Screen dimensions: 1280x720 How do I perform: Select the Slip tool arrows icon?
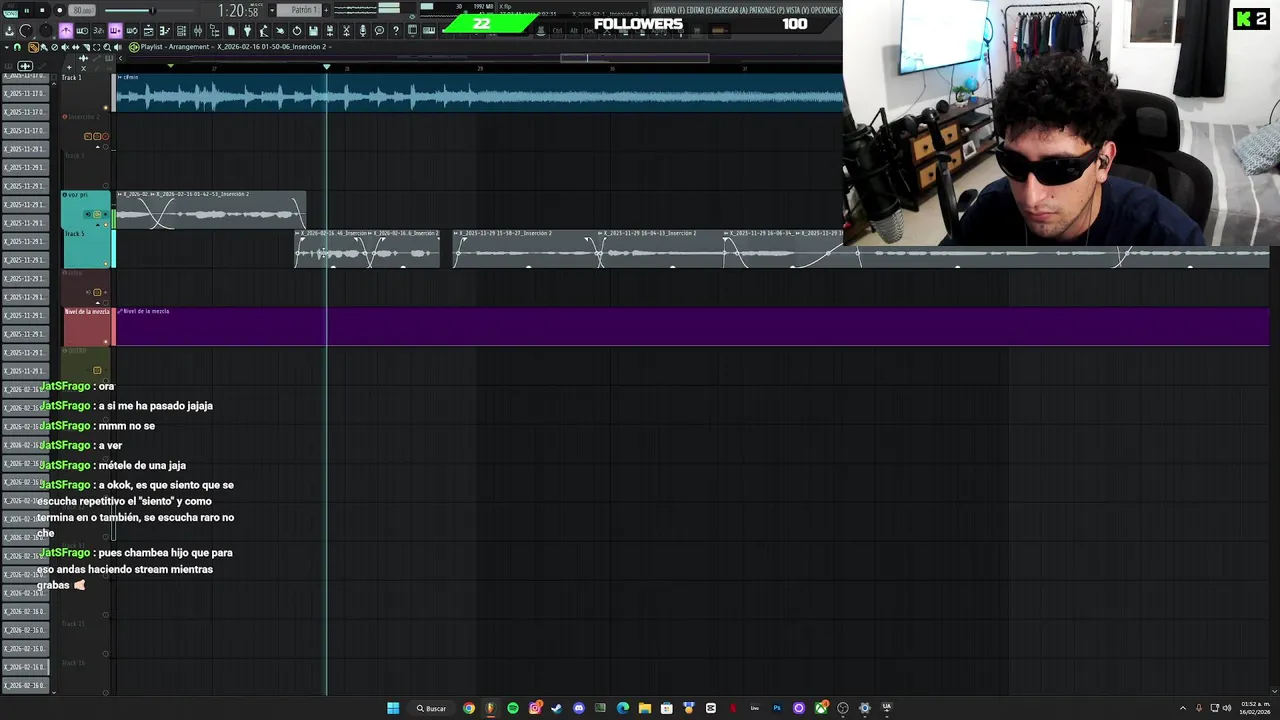[x=76, y=47]
